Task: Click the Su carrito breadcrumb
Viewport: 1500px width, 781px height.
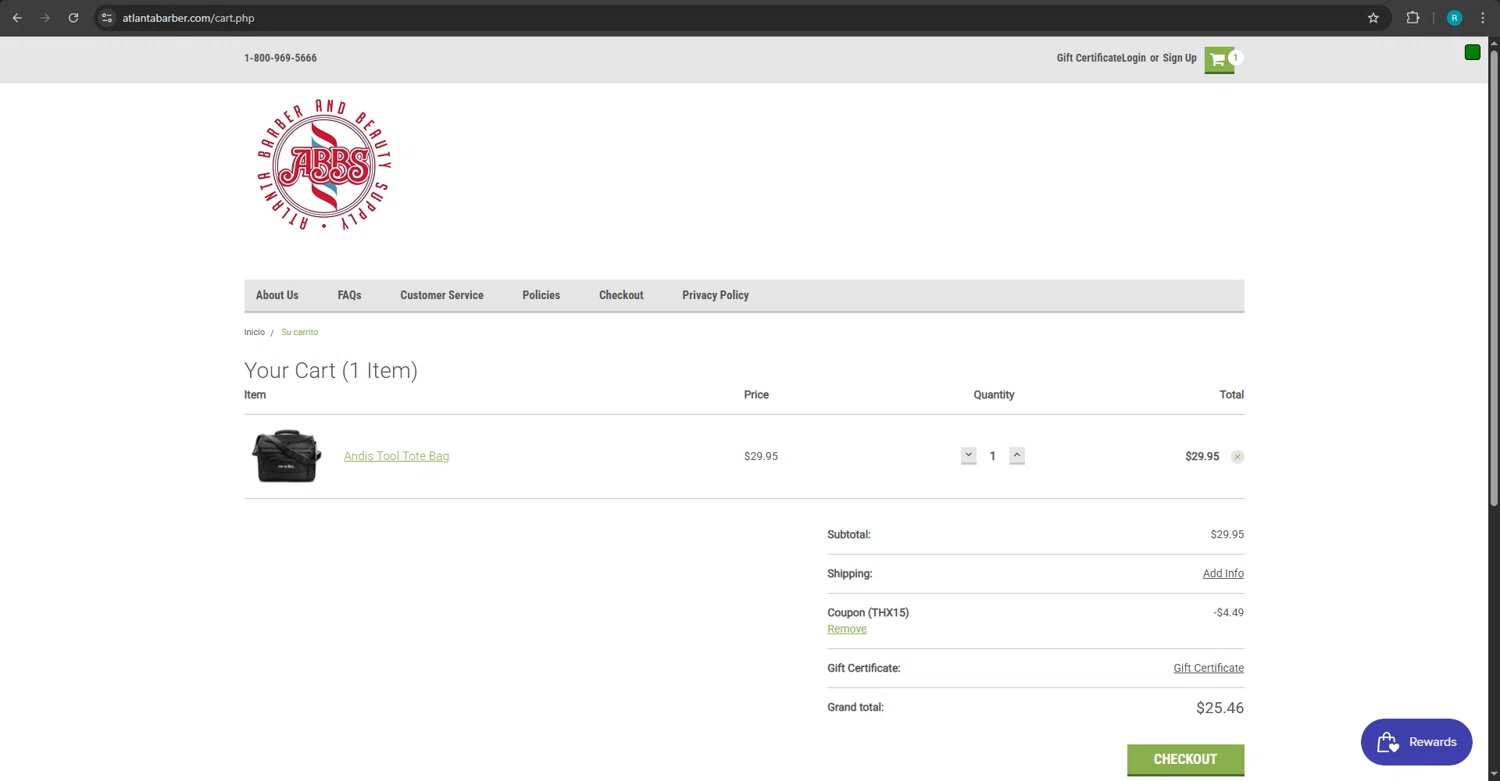Action: pos(299,332)
